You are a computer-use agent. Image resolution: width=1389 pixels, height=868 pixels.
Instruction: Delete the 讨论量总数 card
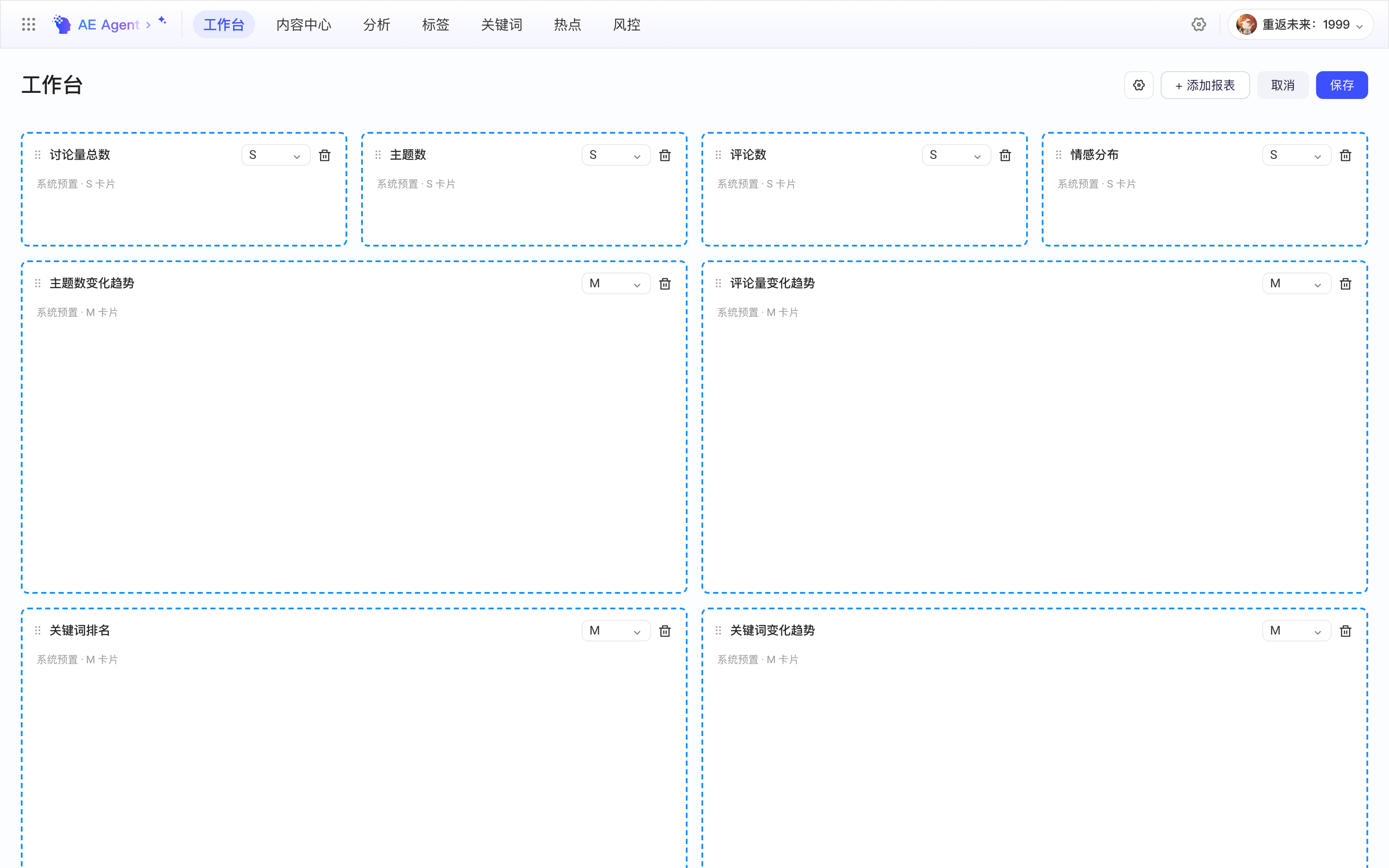(324, 155)
